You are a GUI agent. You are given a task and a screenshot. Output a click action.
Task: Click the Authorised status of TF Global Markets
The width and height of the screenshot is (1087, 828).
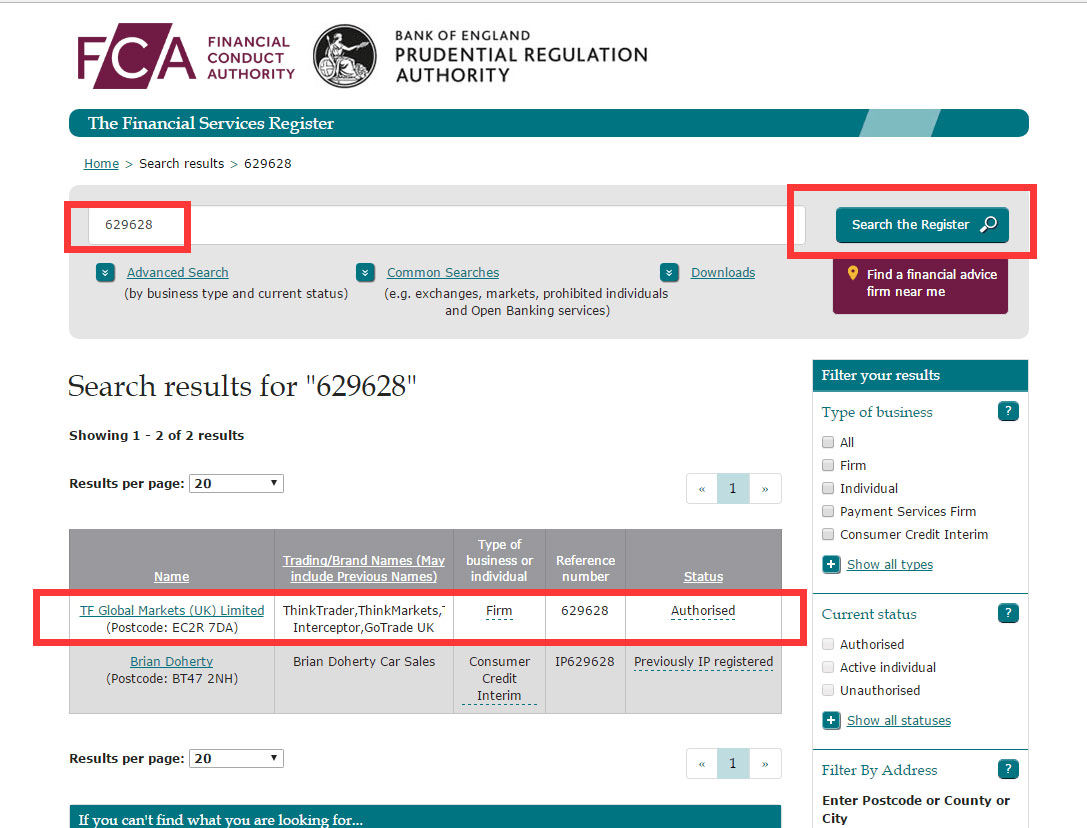point(703,611)
